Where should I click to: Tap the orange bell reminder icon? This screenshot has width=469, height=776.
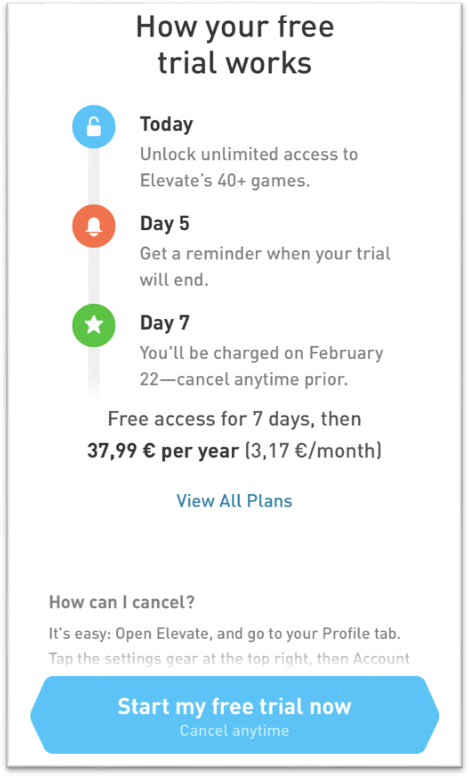[94, 226]
